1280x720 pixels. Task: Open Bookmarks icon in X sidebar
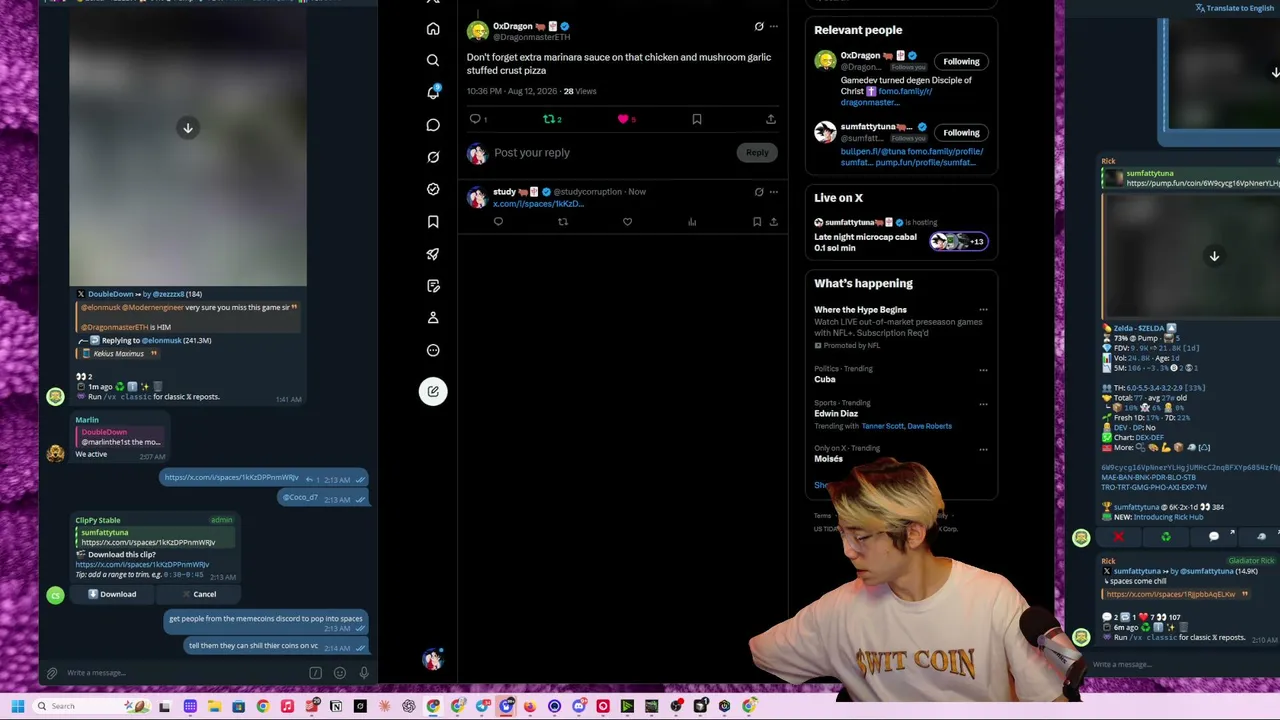[433, 221]
